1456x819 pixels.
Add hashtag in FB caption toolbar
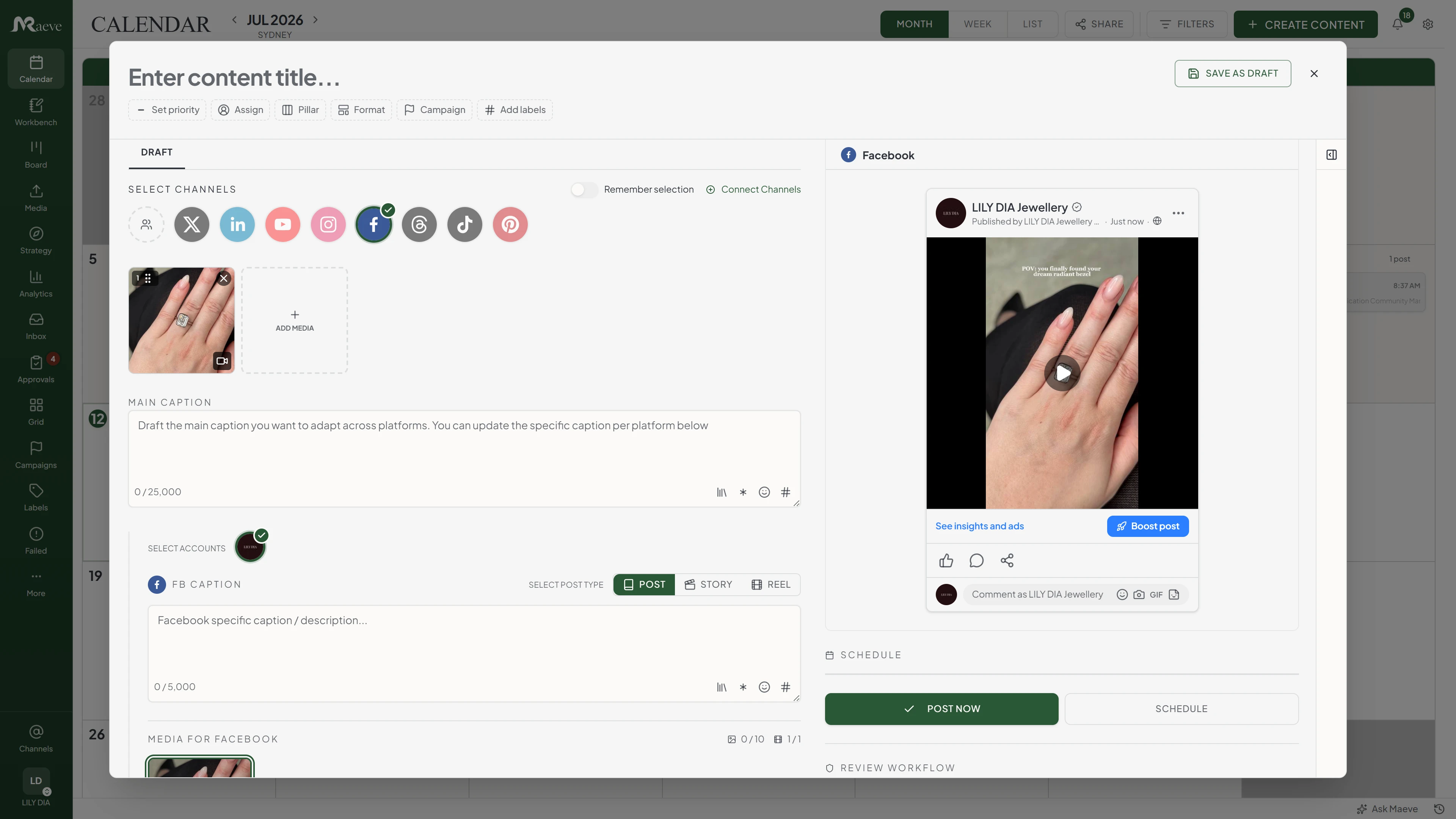785,687
